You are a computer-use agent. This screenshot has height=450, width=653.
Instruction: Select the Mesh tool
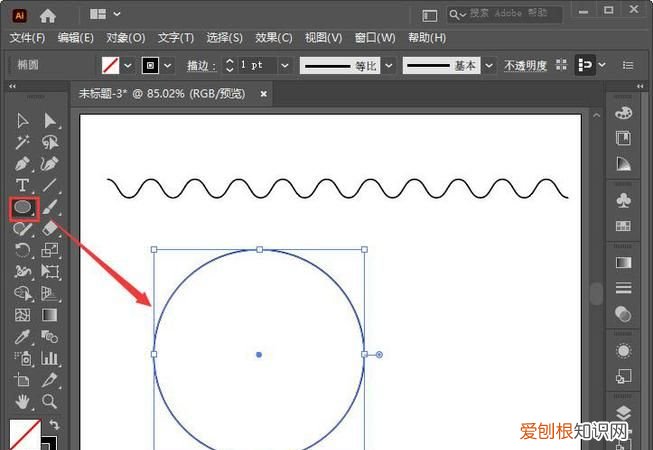point(22,315)
